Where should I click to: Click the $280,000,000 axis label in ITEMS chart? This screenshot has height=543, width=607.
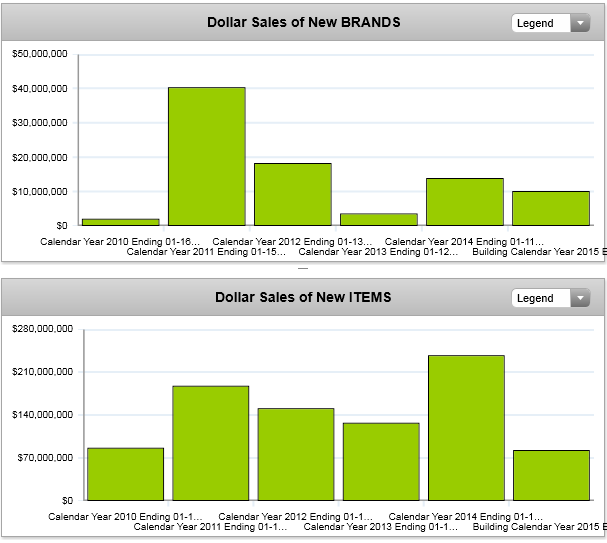43,329
